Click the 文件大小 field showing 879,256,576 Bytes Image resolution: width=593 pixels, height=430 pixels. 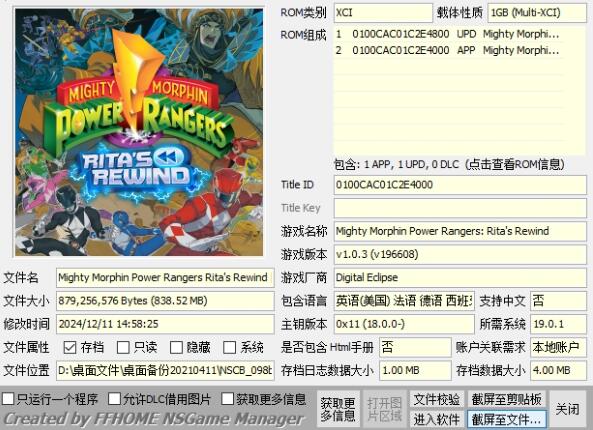pyautogui.click(x=165, y=301)
